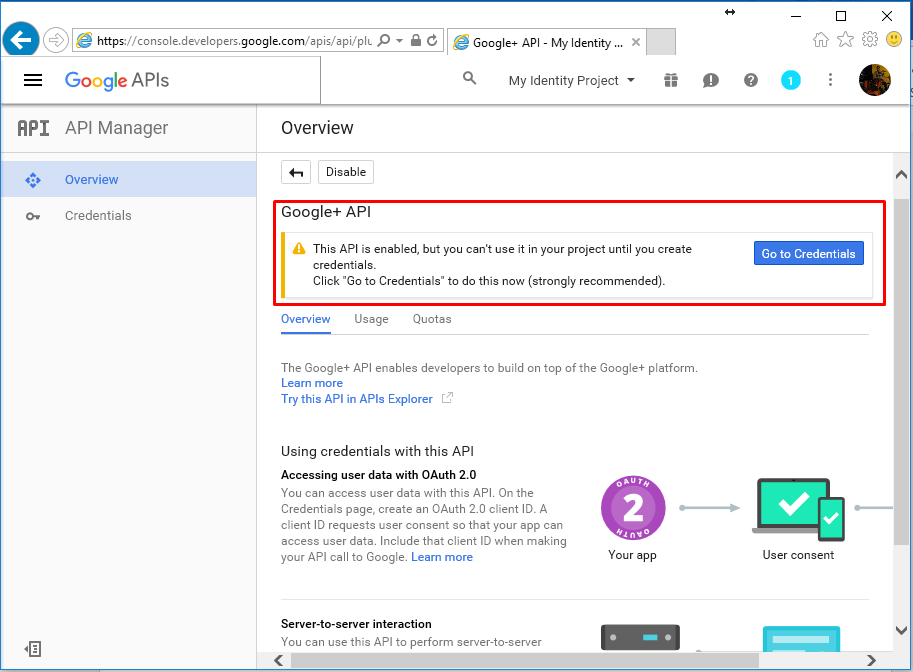This screenshot has height=672, width=913.
Task: Open the three-dot utilities menu
Action: point(830,80)
